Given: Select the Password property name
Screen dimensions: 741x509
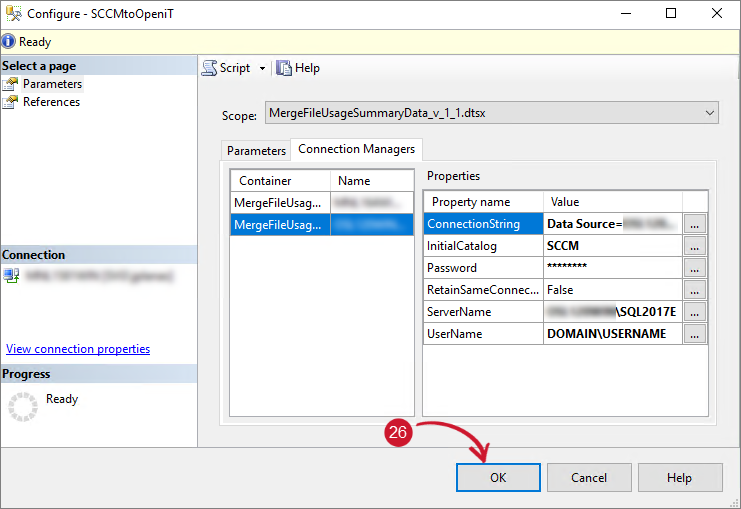Looking at the screenshot, I should click(x=483, y=268).
